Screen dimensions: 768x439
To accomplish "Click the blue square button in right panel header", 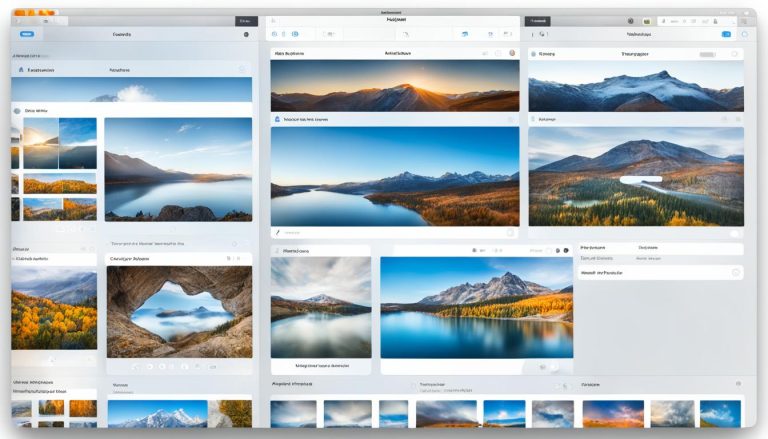I will (726, 34).
